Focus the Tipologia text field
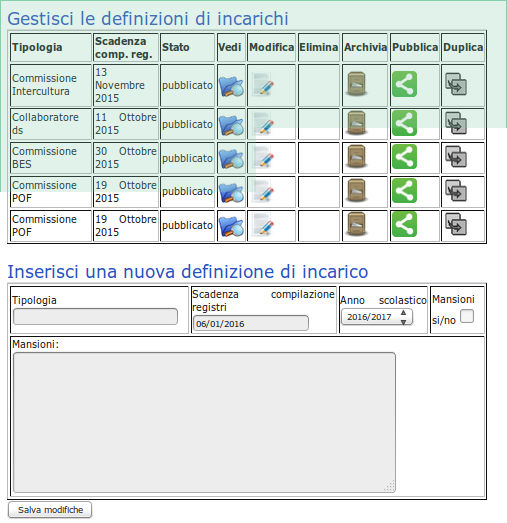Viewport: 507px width, 523px height. (95, 316)
